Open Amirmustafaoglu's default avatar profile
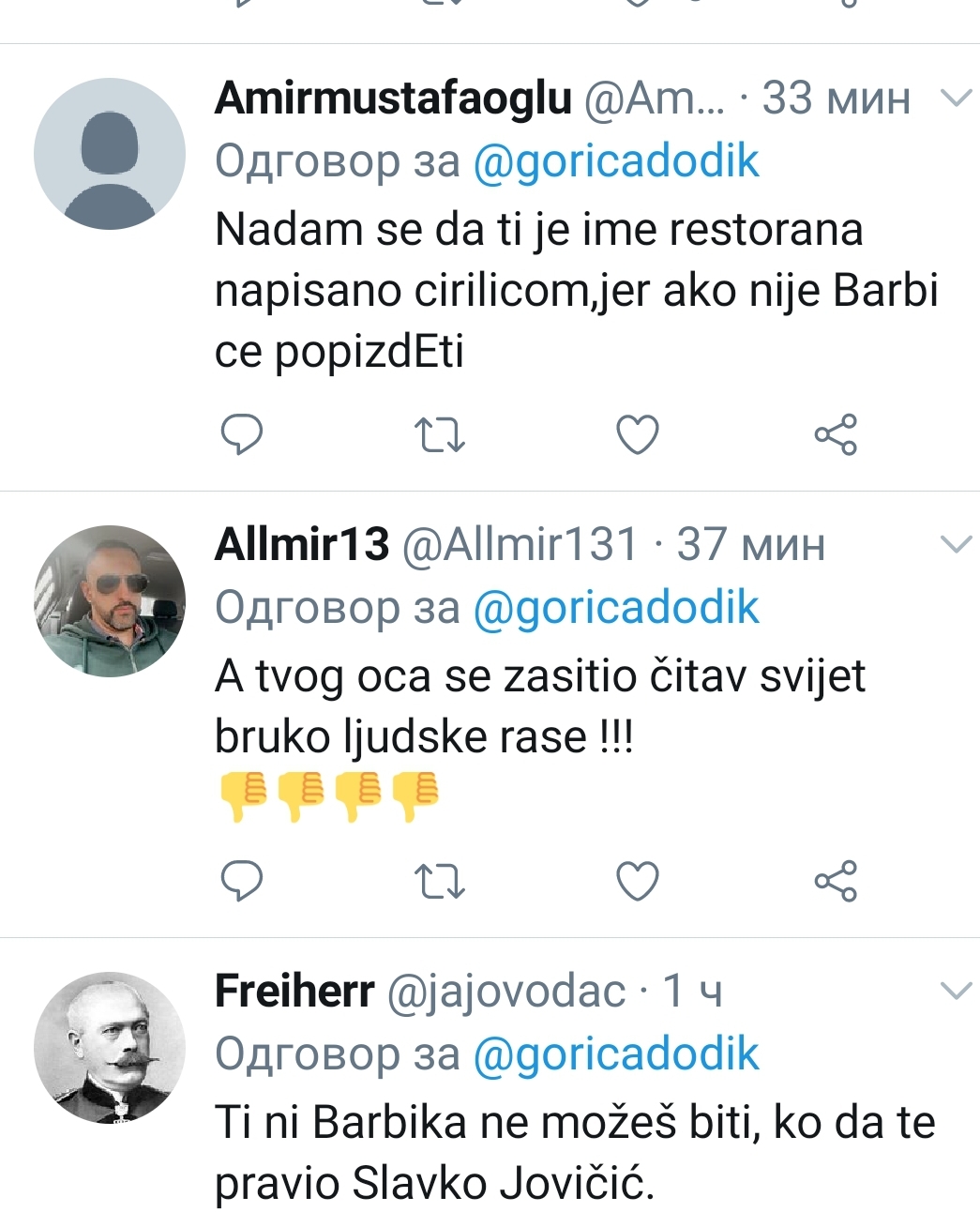980x1212 pixels. pos(110,154)
